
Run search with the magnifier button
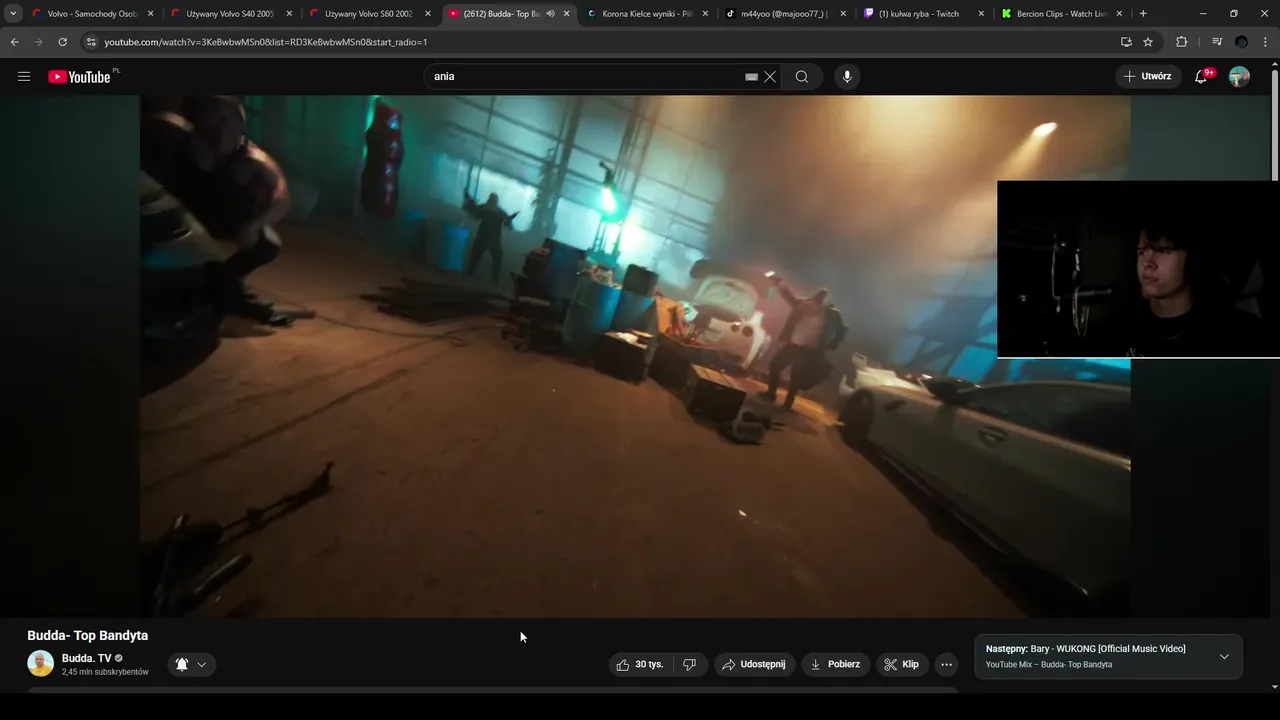point(802,77)
